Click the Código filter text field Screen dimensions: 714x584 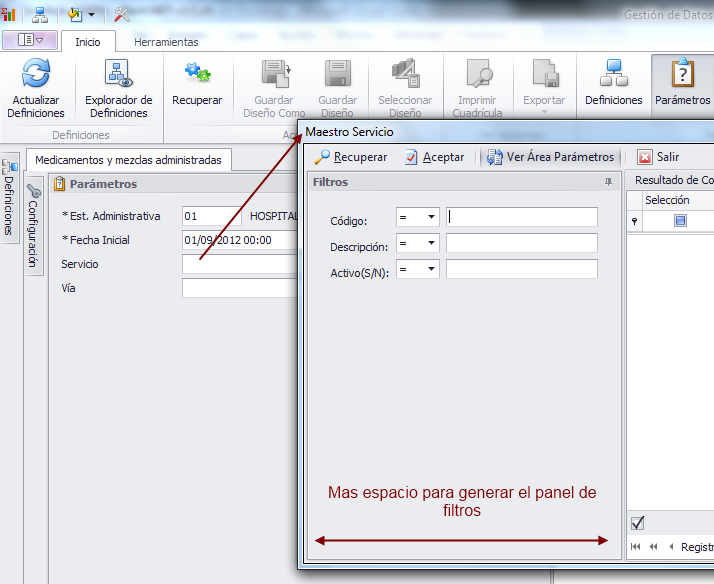[x=522, y=218]
